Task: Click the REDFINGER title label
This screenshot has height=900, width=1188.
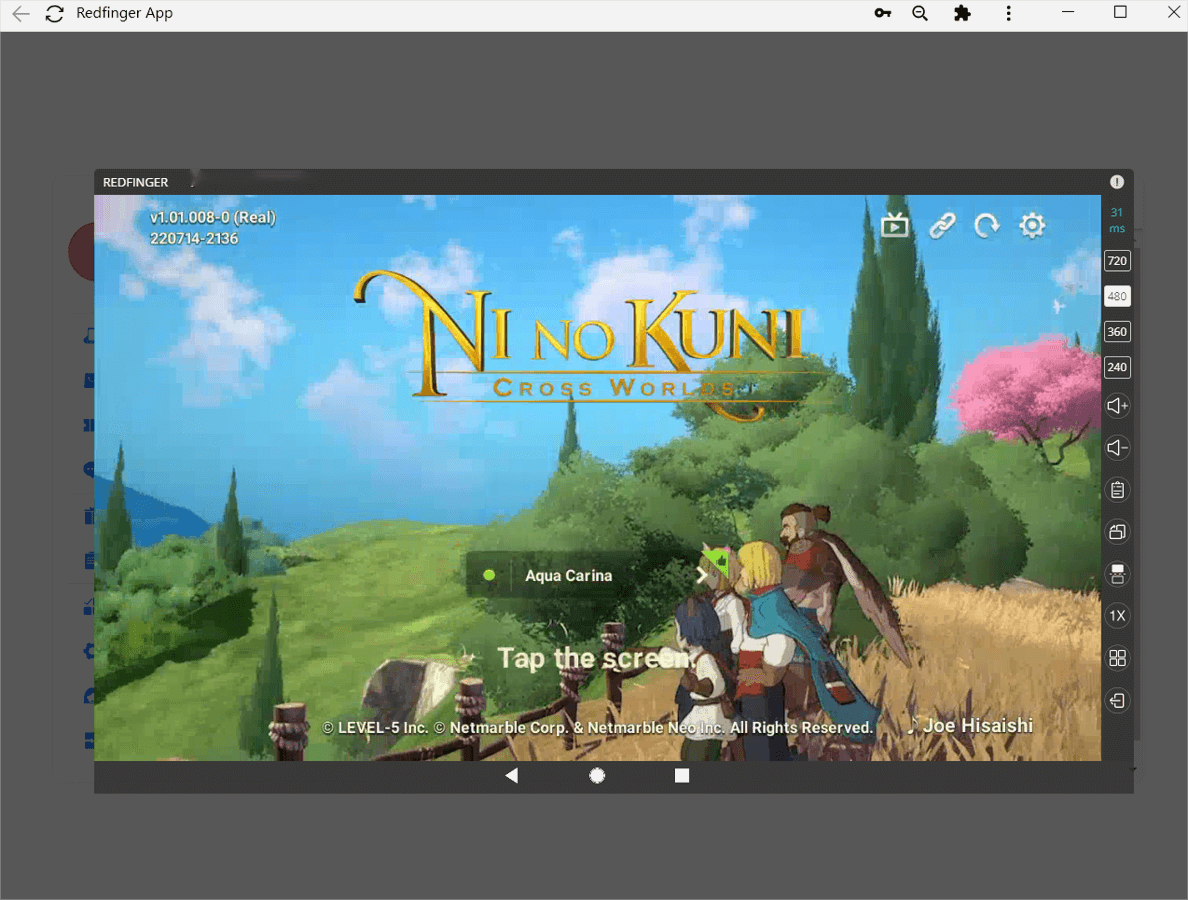Action: (136, 183)
